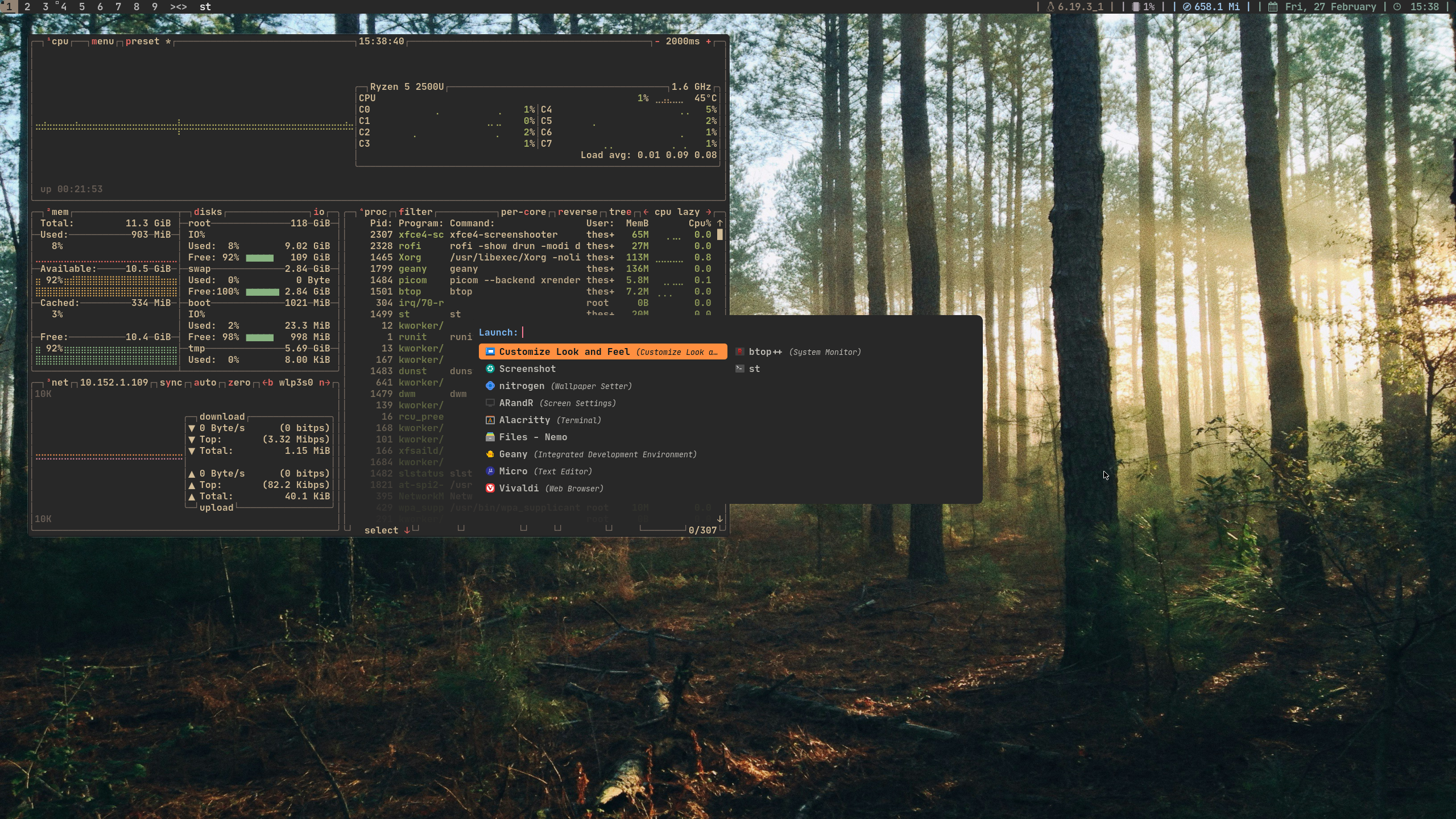
Task: Increase update interval with plus sign
Action: click(708, 42)
